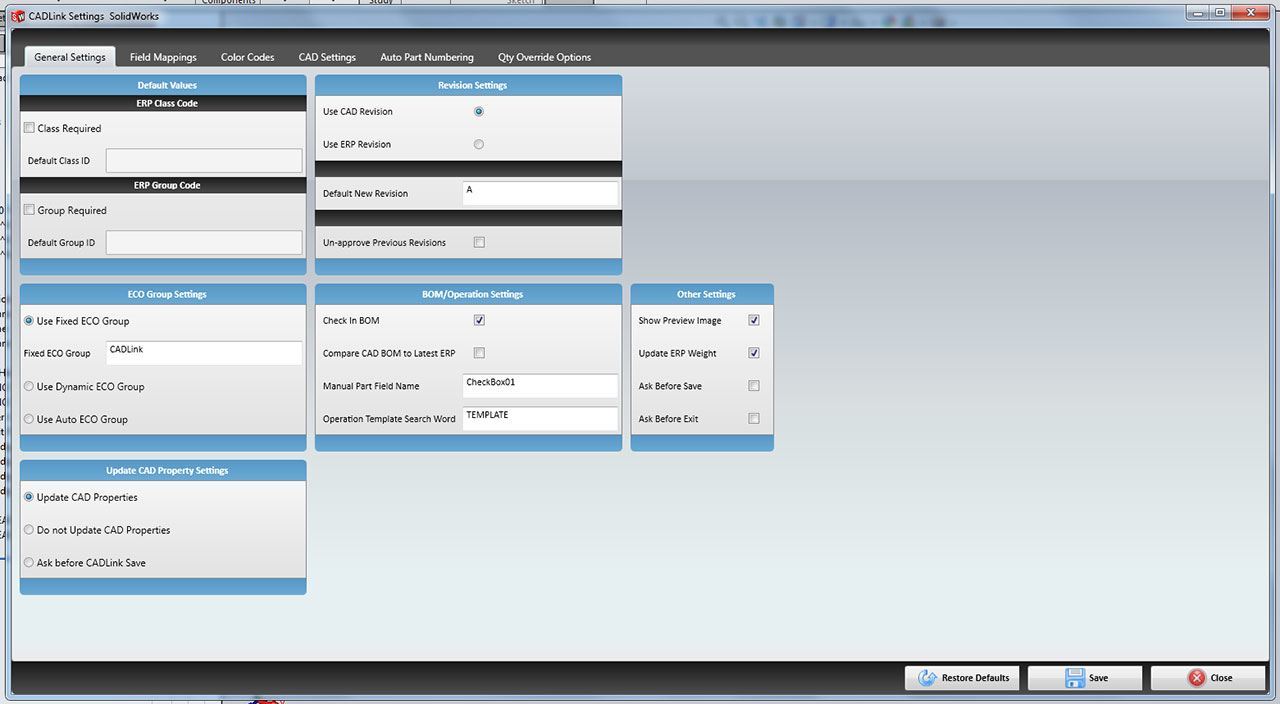Viewport: 1280px width, 704px height.
Task: Choose Use Dynamic ECO Group
Action: coord(29,386)
